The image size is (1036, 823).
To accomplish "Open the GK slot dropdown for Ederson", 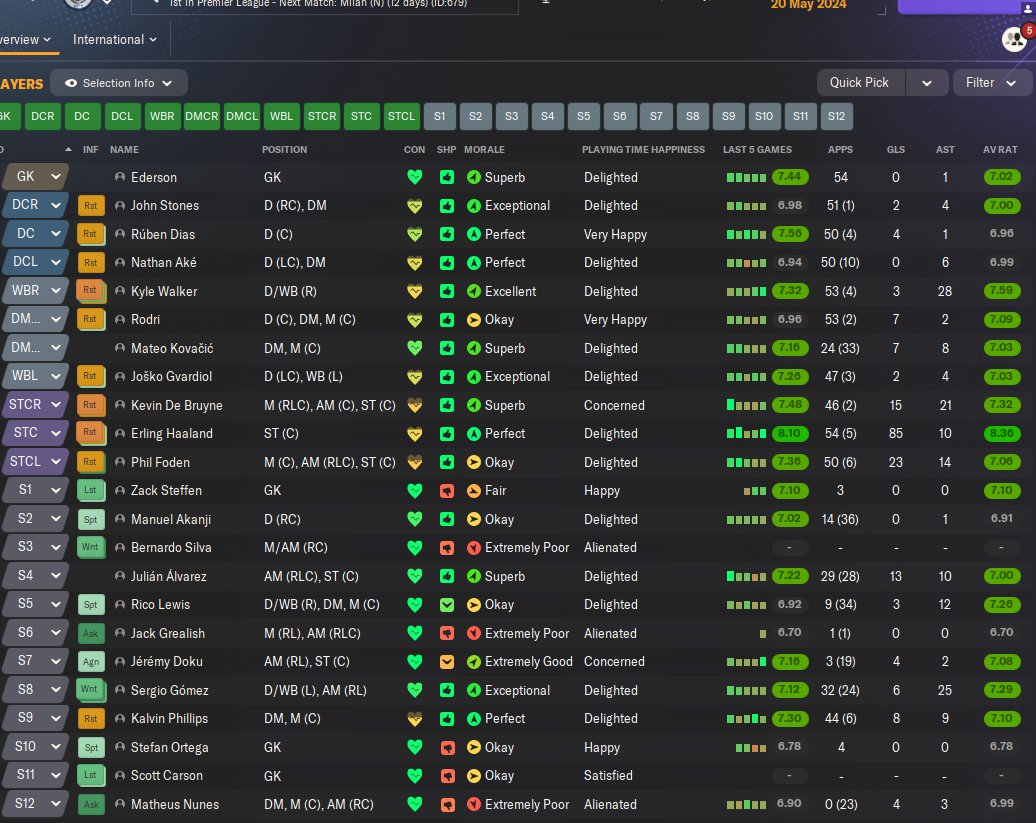I will click(34, 177).
